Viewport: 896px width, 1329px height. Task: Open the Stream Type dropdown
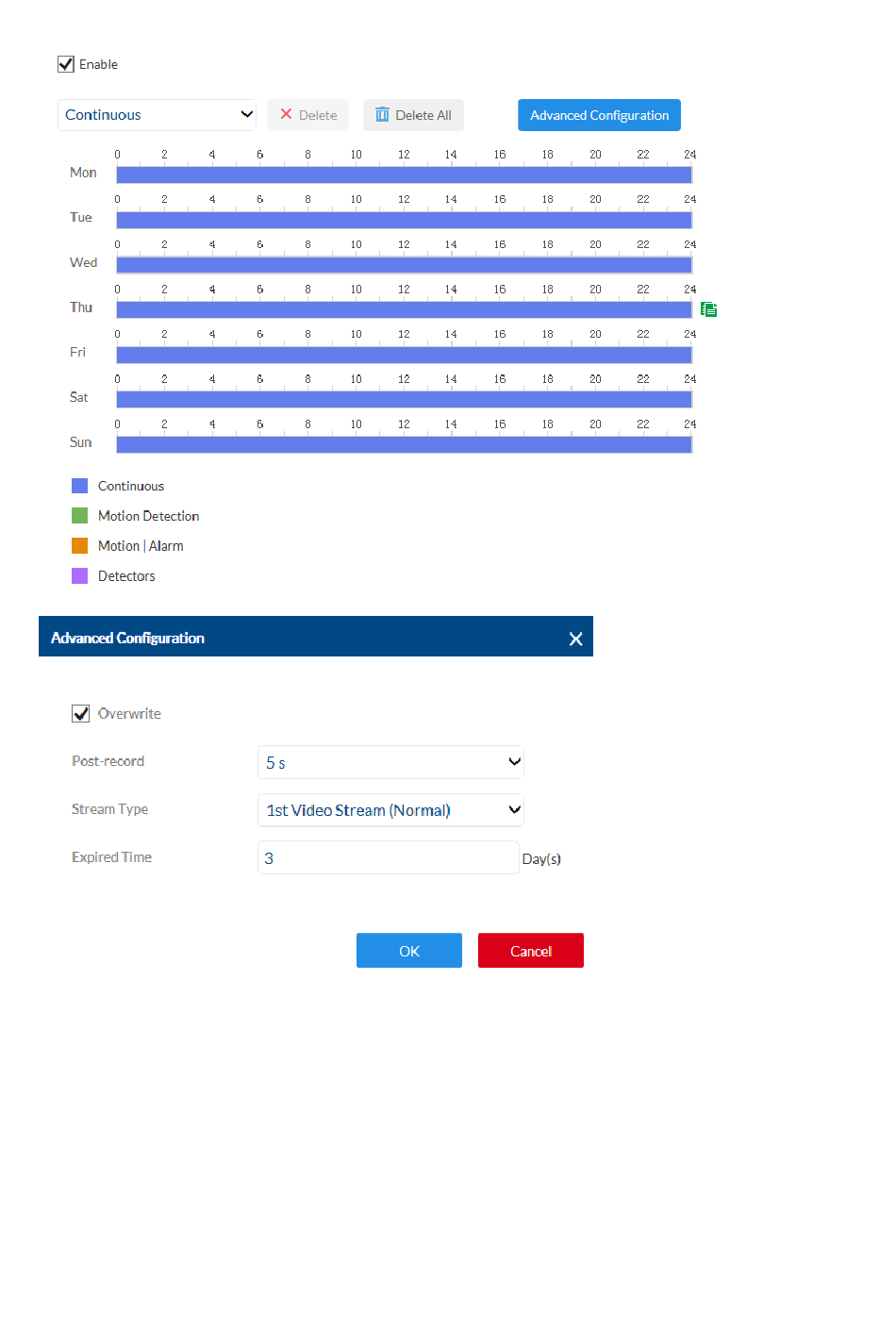(x=390, y=810)
